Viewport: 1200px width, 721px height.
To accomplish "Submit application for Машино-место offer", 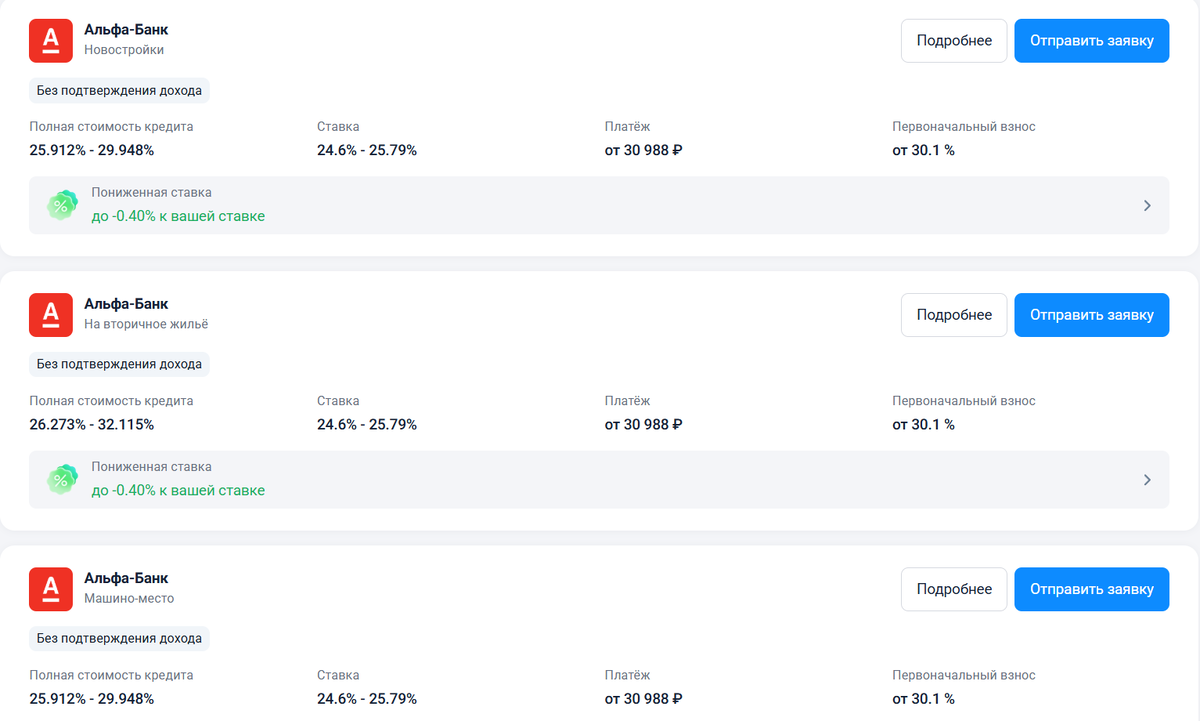I will (1091, 589).
